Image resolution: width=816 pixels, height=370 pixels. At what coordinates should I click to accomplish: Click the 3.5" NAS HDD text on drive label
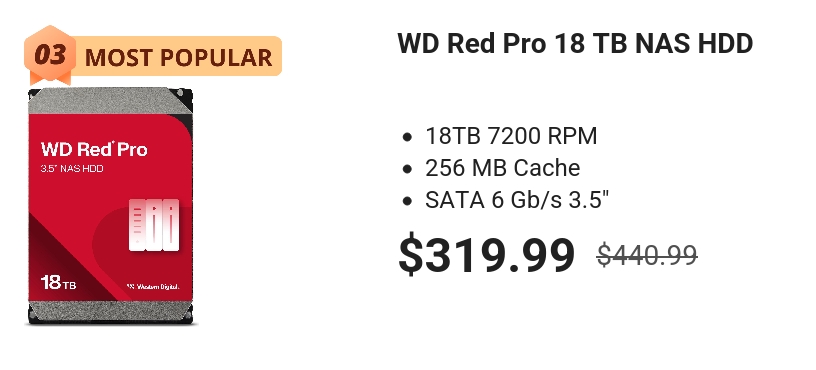click(x=72, y=169)
